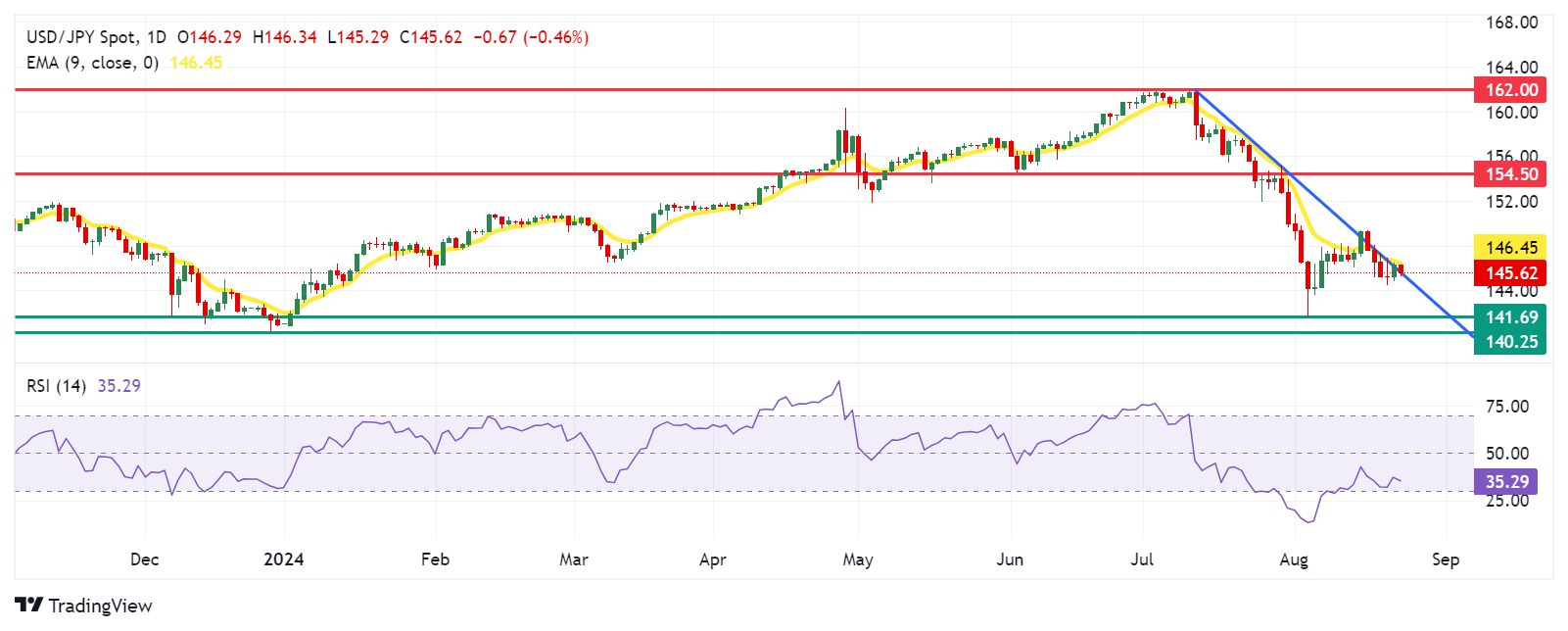Screen dimensions: 1568x631
Task: Click the green 140.25 support label
Action: pos(1510,342)
